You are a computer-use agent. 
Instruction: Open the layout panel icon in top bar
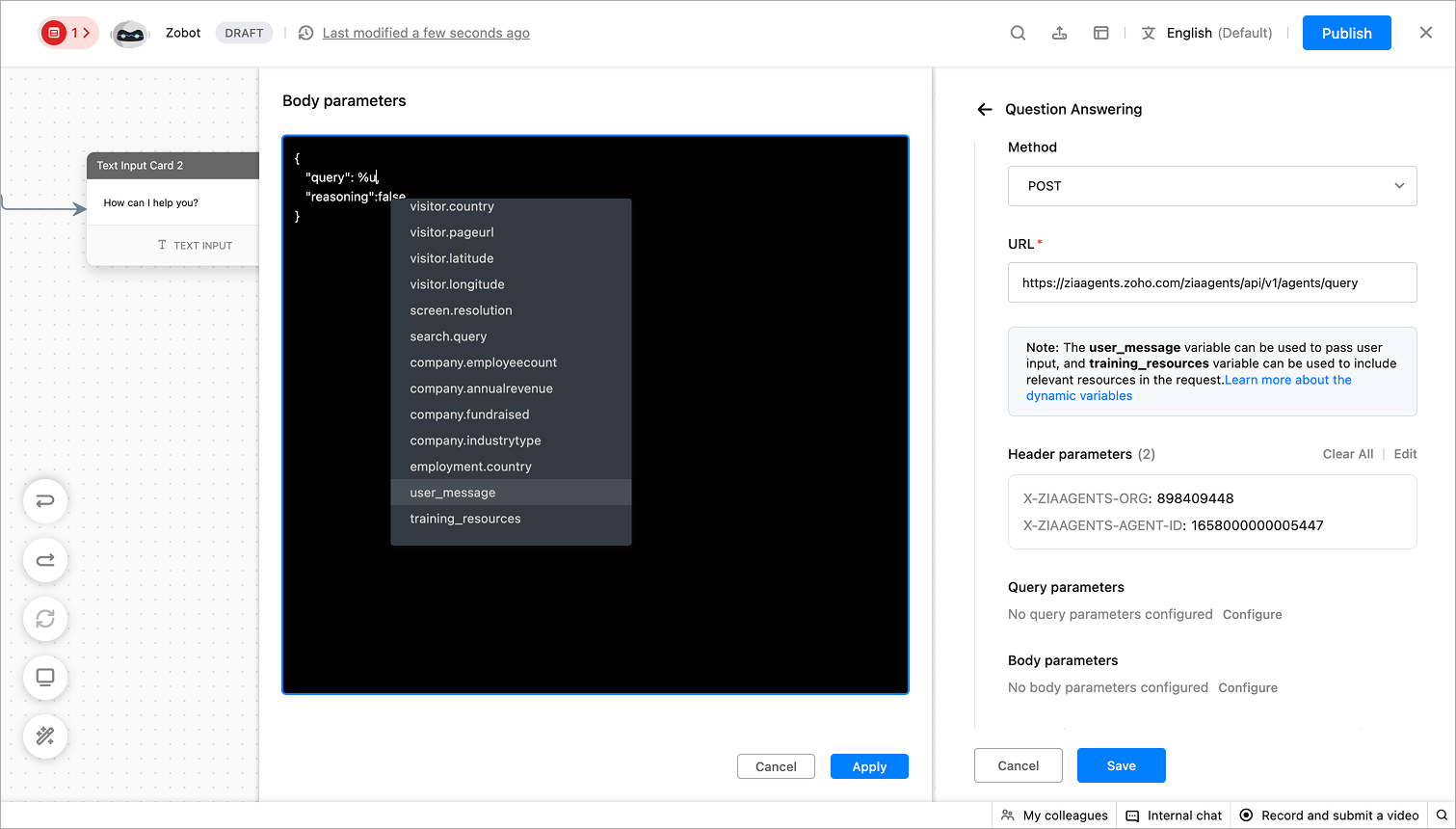pos(1100,33)
